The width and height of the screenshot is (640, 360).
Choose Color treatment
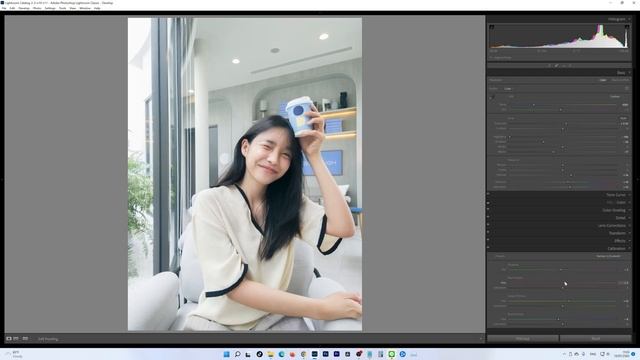pyautogui.click(x=603, y=80)
